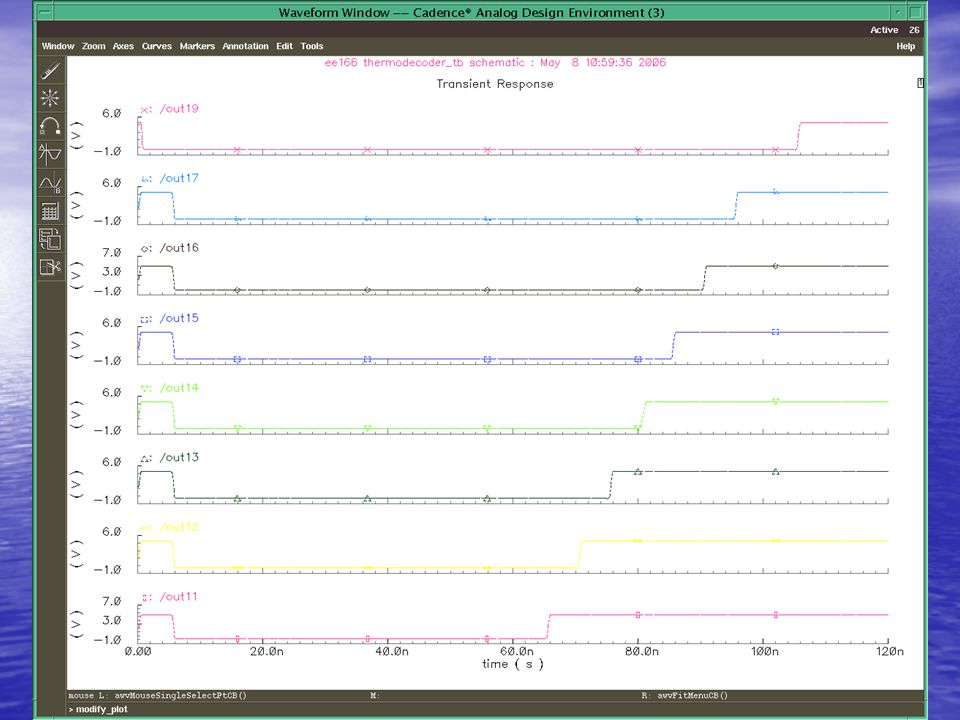The height and width of the screenshot is (720, 960).
Task: Open the Edit menu
Action: tap(284, 46)
